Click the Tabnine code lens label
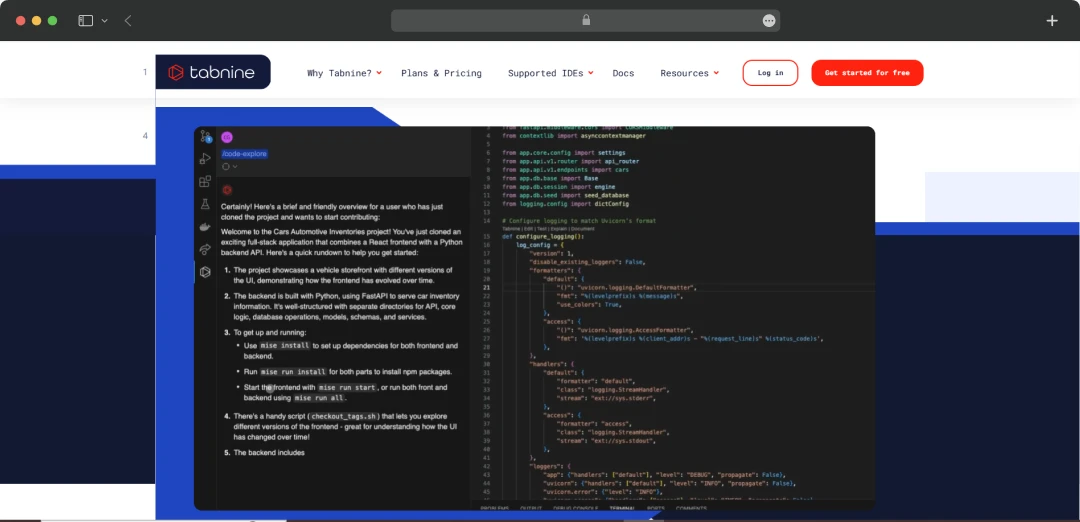Viewport: 1080px width, 522px height. pyautogui.click(x=511, y=229)
